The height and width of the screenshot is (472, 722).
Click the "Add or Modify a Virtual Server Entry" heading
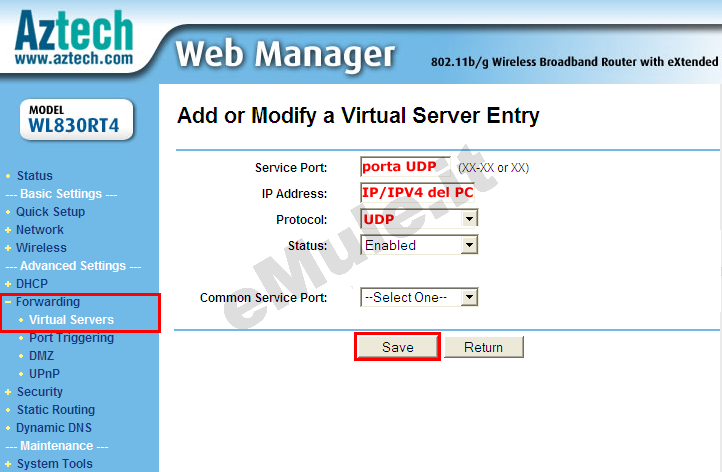pos(358,116)
